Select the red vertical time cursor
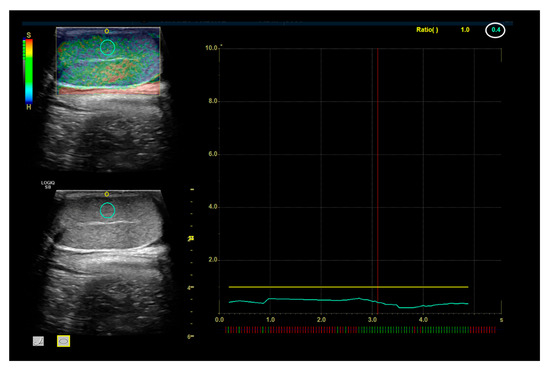Image resolution: width=550 pixels, height=372 pixels. pyautogui.click(x=377, y=181)
